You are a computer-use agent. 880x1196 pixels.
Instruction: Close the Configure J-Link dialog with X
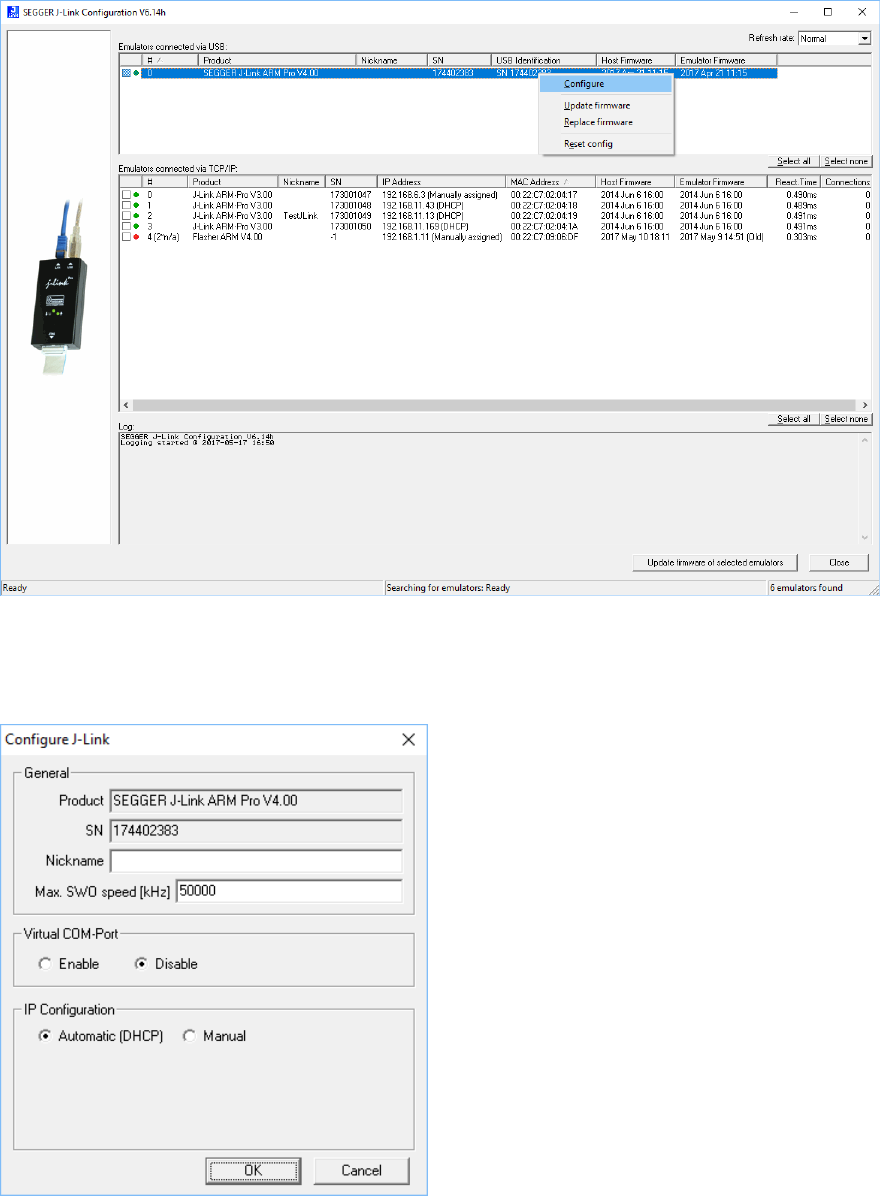click(x=408, y=740)
